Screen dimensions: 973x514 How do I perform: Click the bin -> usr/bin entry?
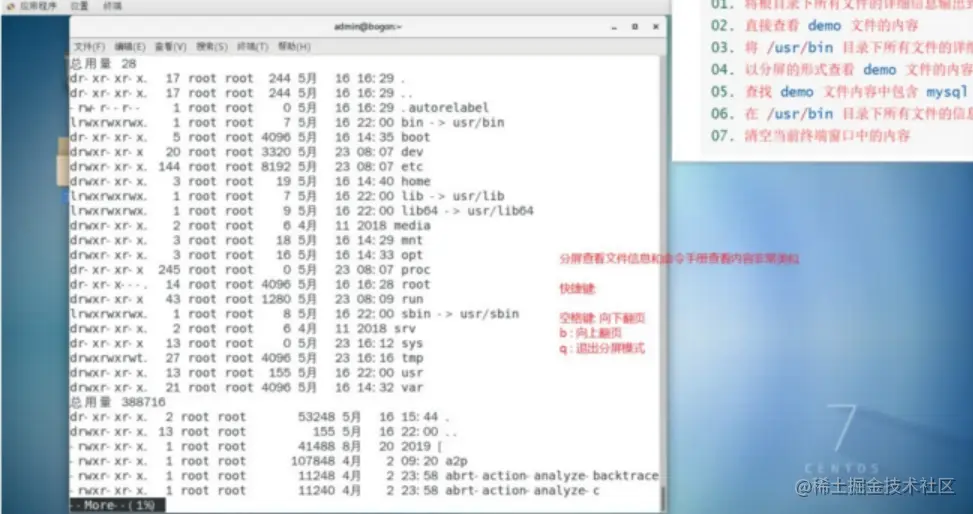[453, 122]
